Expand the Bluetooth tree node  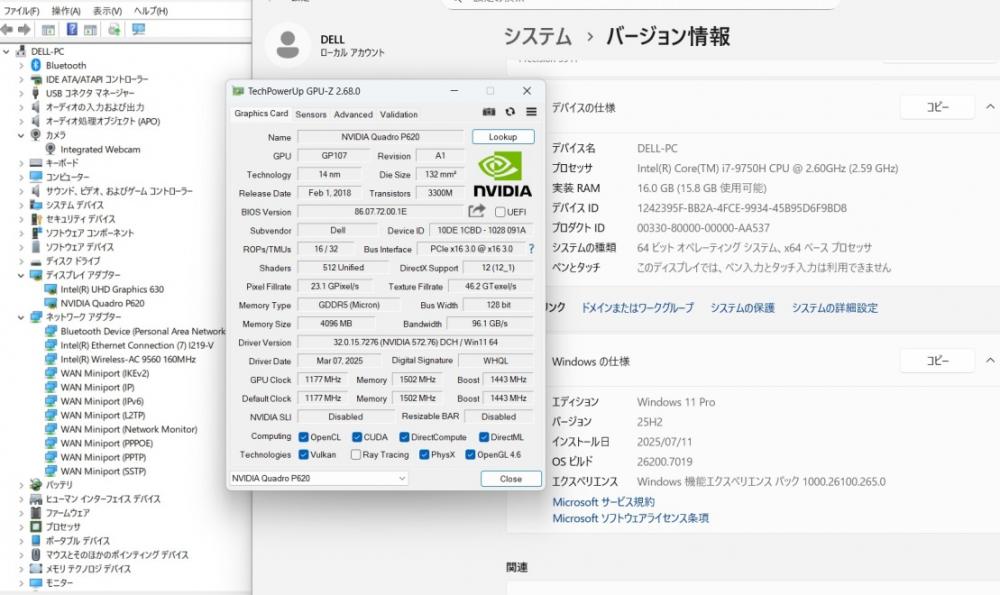(x=21, y=65)
